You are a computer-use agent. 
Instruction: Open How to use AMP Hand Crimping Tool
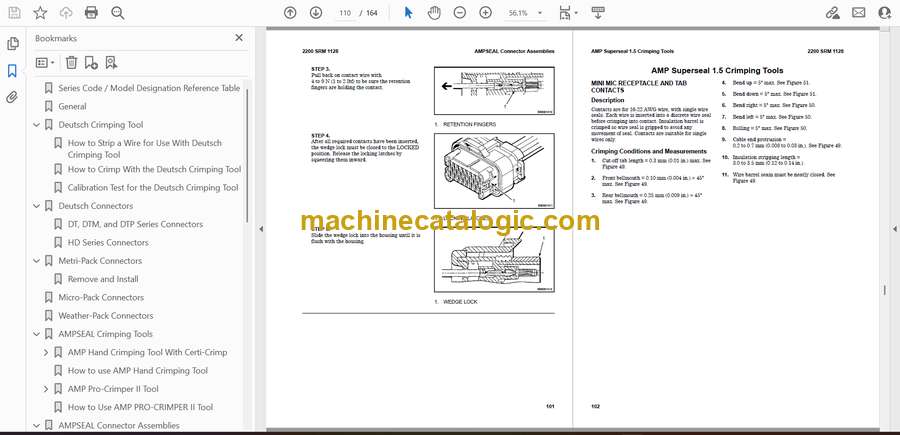pyautogui.click(x=138, y=371)
